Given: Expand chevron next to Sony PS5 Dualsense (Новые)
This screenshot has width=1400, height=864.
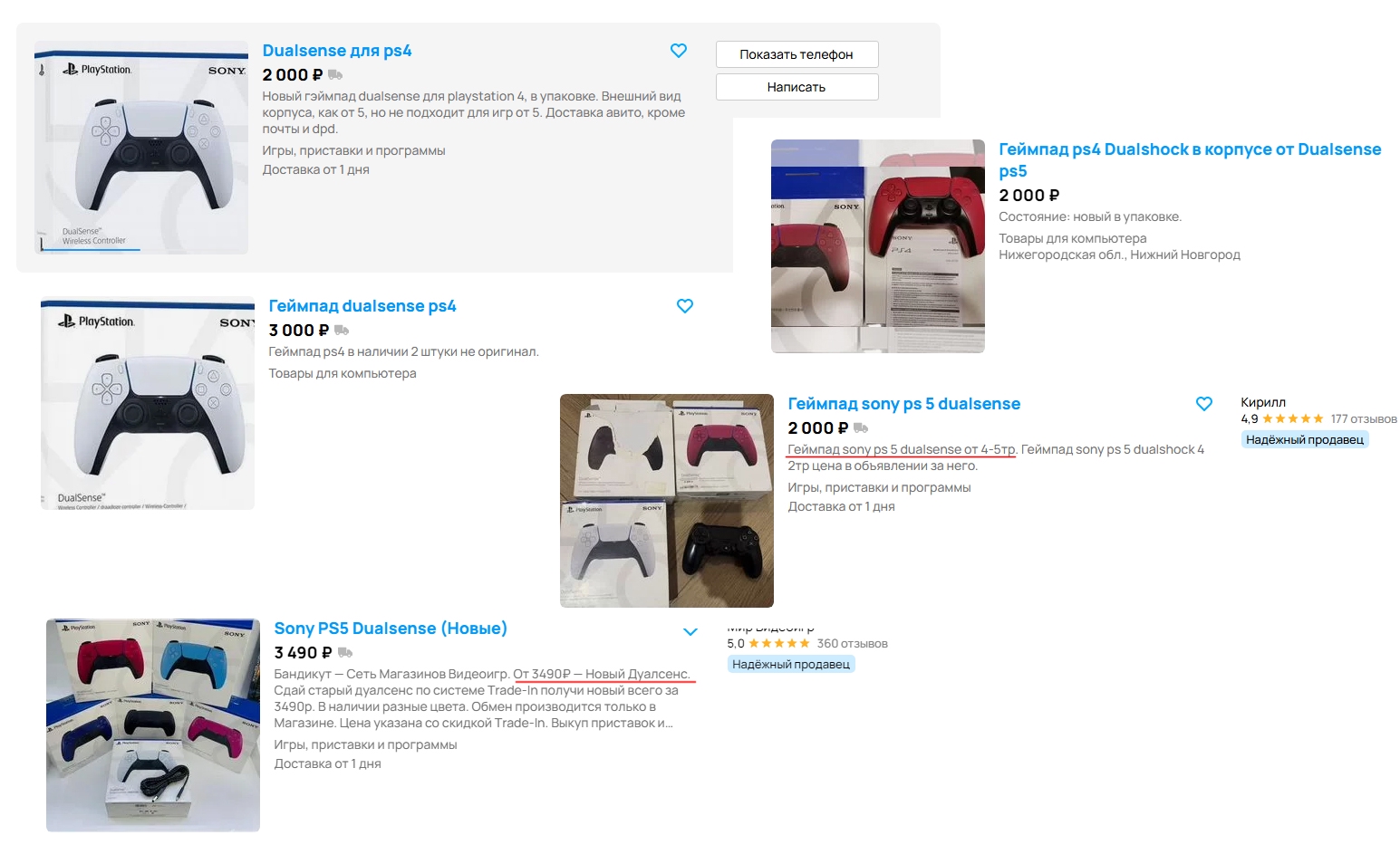Looking at the screenshot, I should point(690,632).
